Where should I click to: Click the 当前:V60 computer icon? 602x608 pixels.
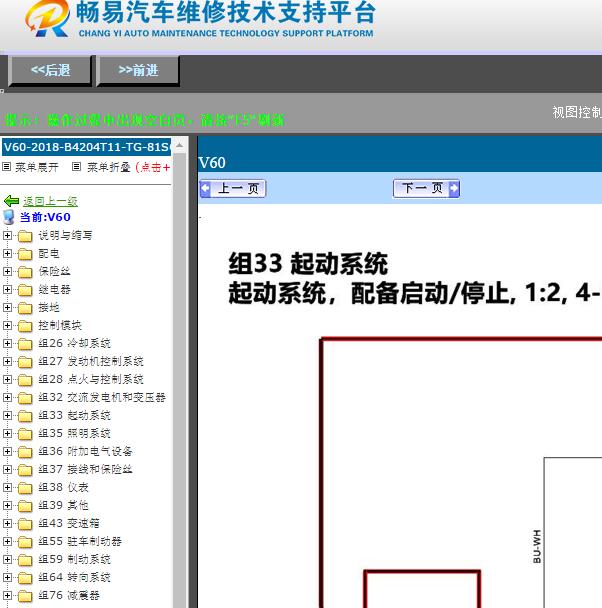[9, 217]
